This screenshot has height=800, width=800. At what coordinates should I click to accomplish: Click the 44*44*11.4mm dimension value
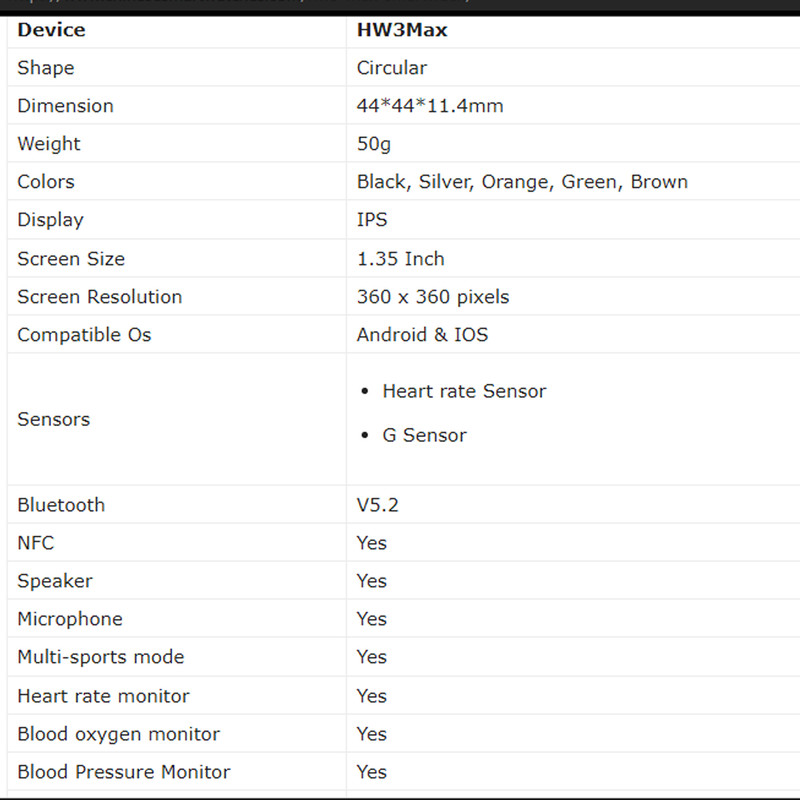coord(429,106)
